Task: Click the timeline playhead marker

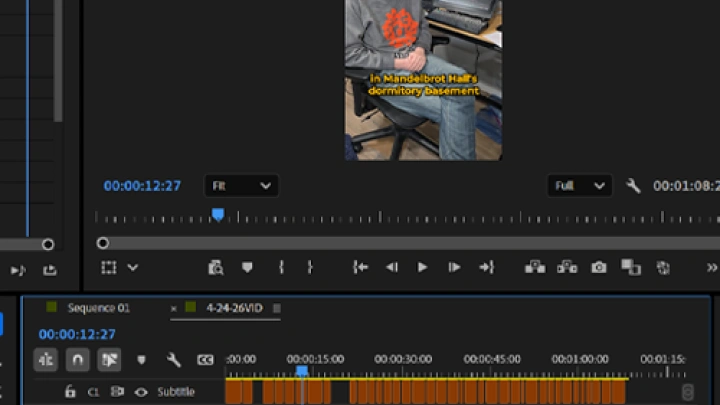Action: pyautogui.click(x=302, y=371)
